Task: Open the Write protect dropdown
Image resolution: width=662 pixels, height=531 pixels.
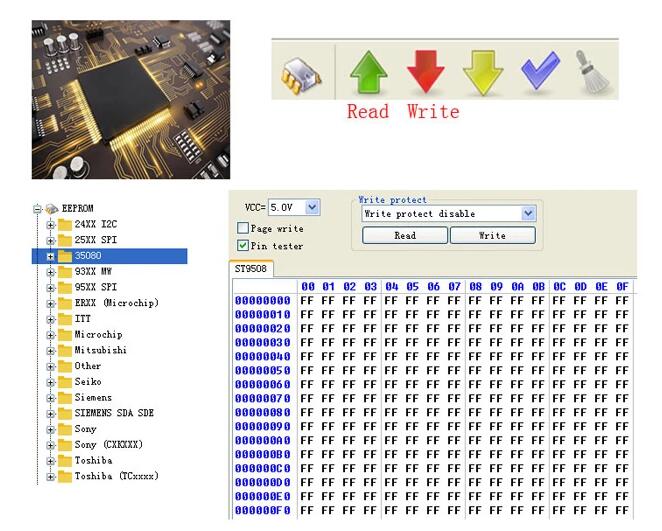Action: 528,214
